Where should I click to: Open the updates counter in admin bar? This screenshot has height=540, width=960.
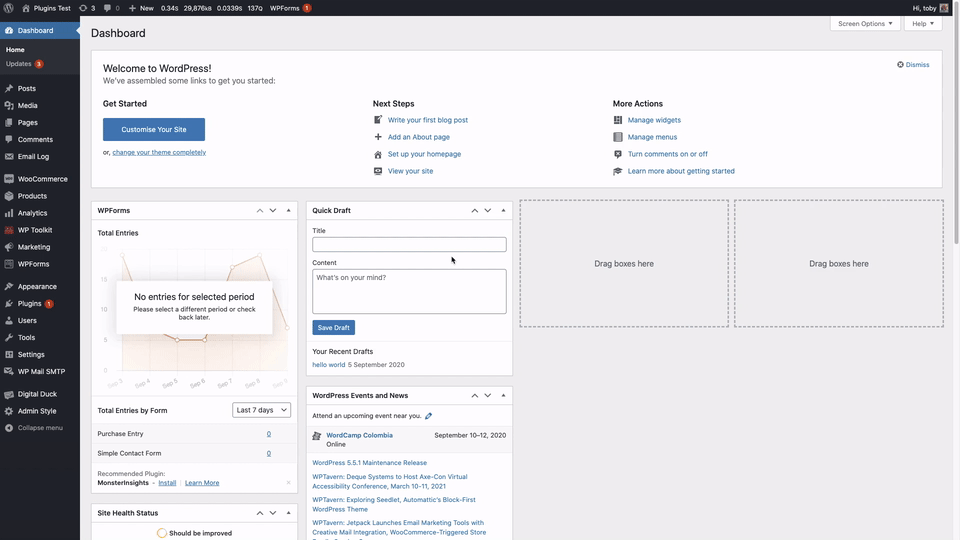coord(87,8)
